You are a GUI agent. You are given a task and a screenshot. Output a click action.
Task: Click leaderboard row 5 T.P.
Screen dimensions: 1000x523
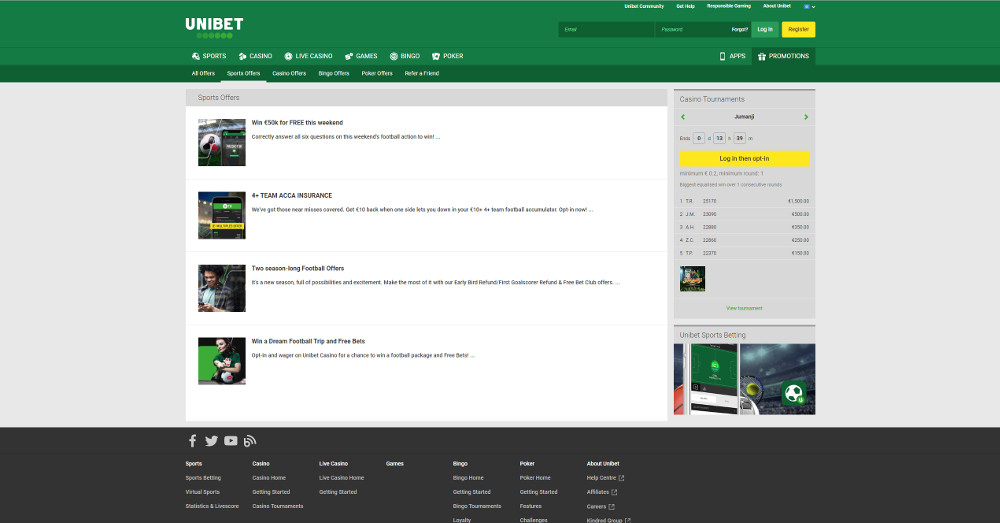(x=744, y=253)
